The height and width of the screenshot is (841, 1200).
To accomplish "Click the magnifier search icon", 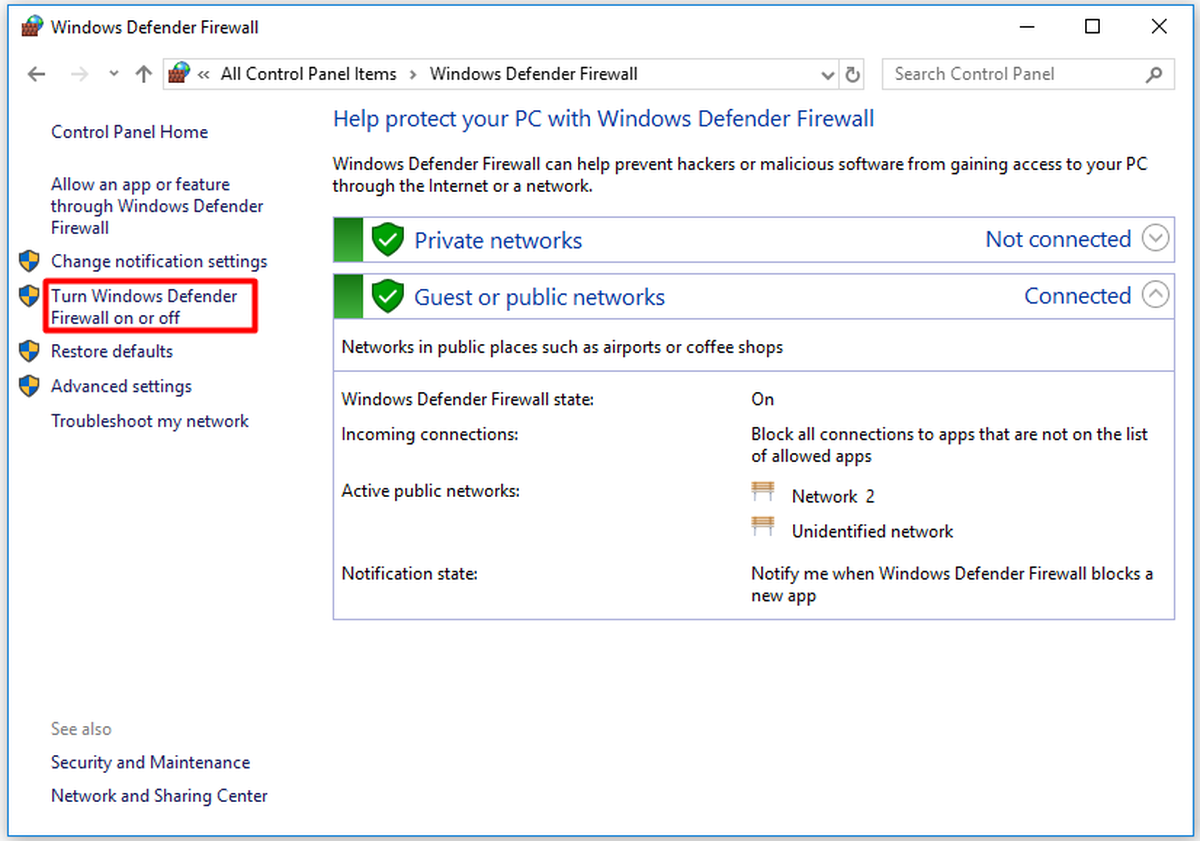I will coord(1154,74).
